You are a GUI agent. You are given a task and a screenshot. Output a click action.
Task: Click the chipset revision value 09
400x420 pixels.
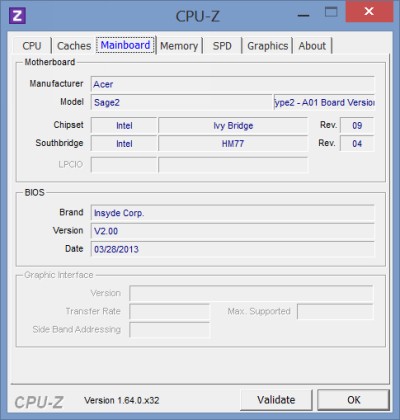(x=357, y=126)
